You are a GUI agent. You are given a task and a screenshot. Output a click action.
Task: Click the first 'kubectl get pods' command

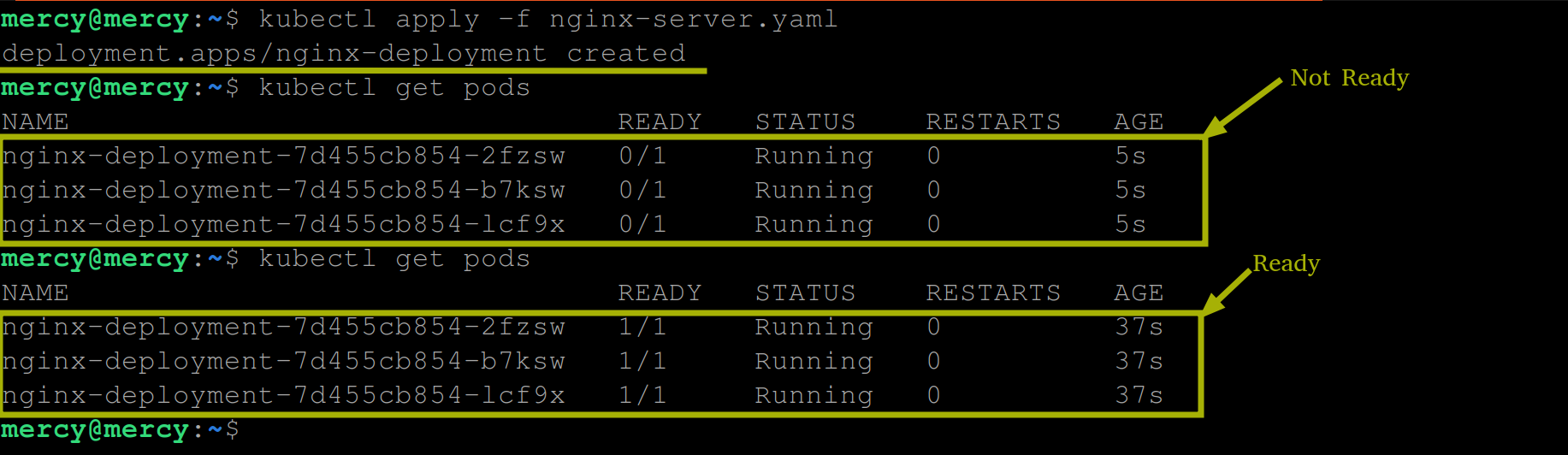pos(394,87)
